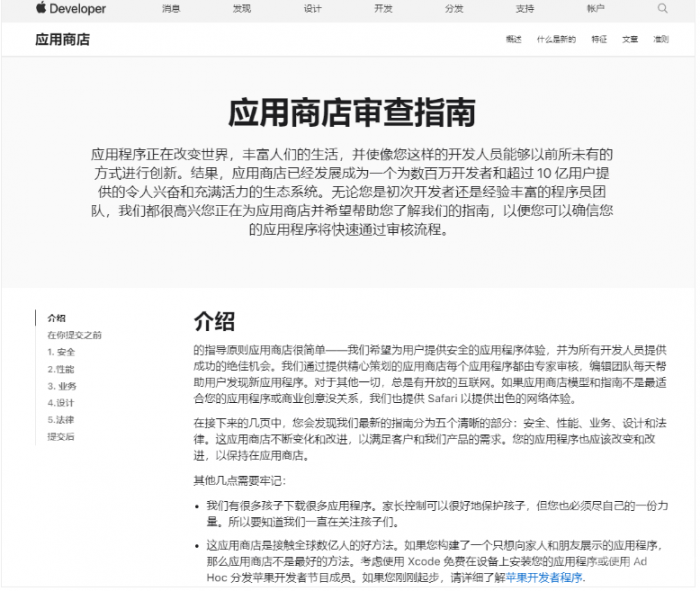Open the 开发 navigation item
This screenshot has height=591, width=700.
click(x=383, y=8)
